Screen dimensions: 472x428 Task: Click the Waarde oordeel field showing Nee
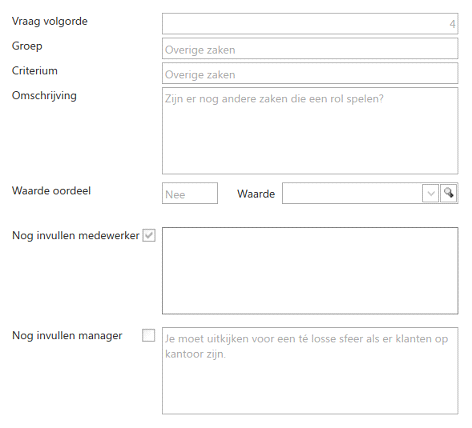tap(190, 193)
